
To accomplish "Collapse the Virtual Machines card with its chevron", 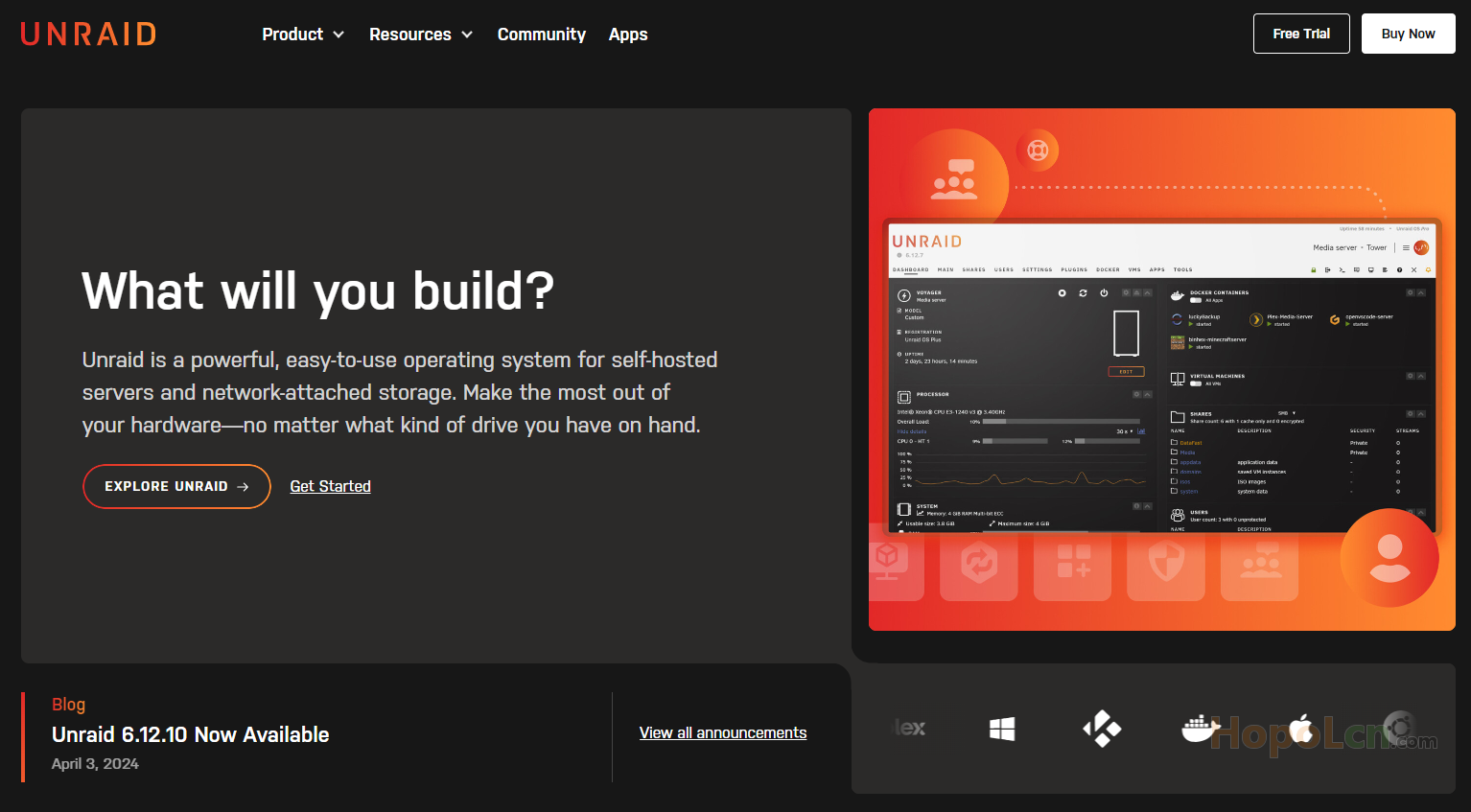I will pyautogui.click(x=1421, y=376).
